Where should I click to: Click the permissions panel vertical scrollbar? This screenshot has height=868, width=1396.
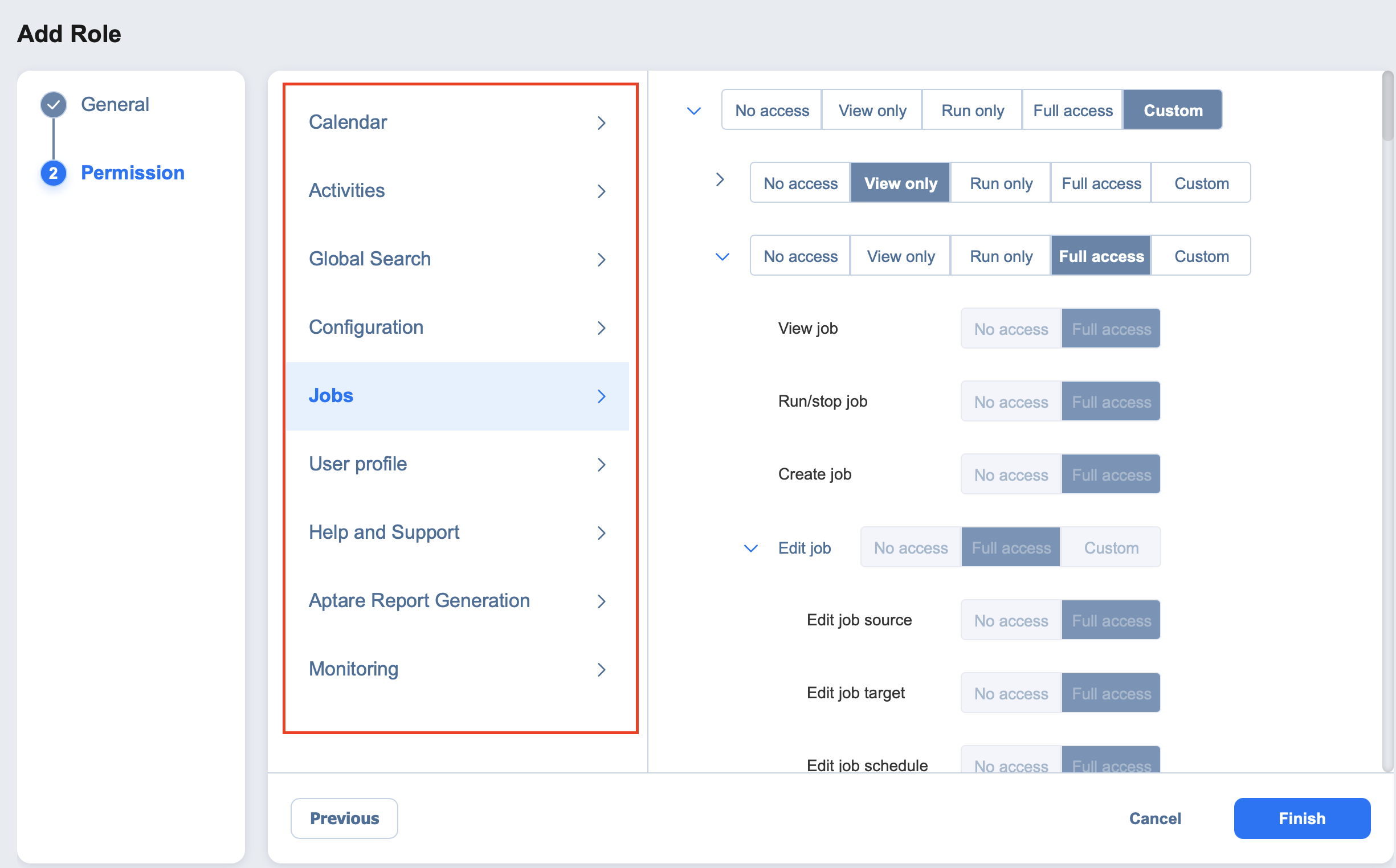click(x=1387, y=106)
